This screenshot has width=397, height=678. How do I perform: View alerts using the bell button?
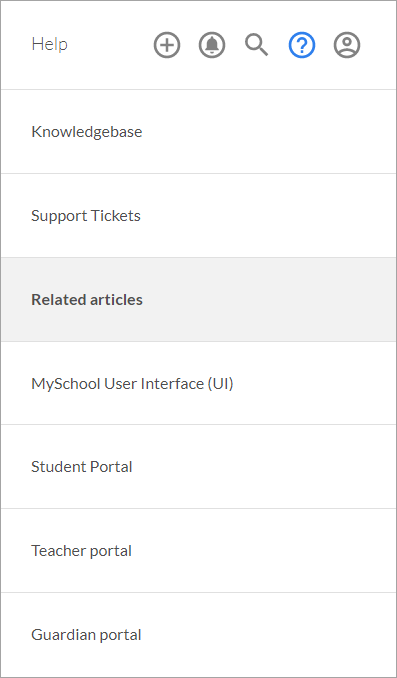point(212,45)
